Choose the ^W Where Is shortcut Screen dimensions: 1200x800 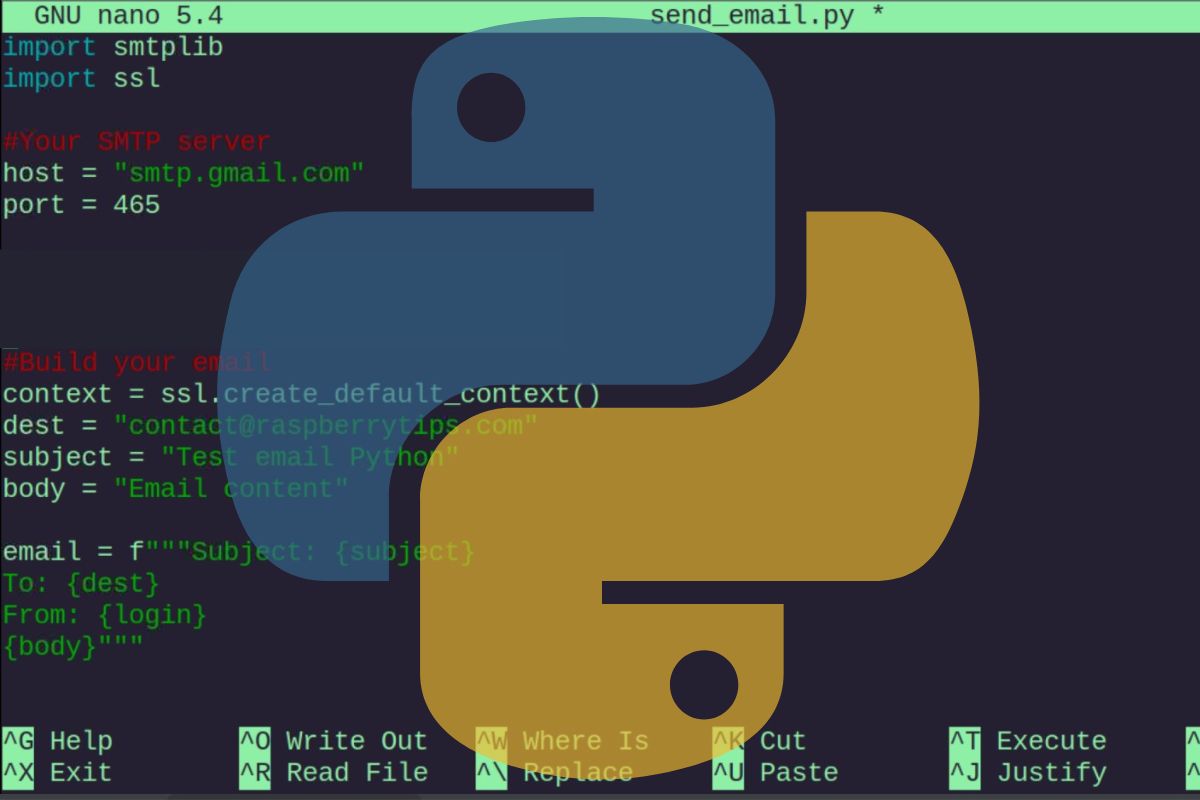tap(562, 741)
